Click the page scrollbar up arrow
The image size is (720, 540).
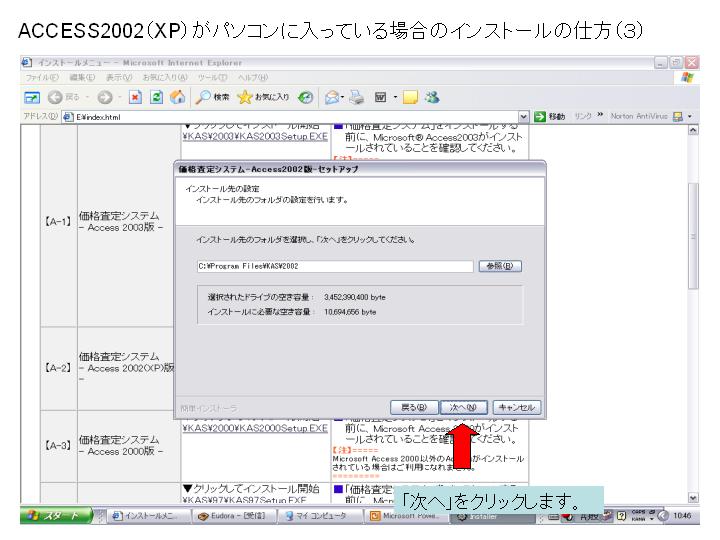tap(693, 130)
